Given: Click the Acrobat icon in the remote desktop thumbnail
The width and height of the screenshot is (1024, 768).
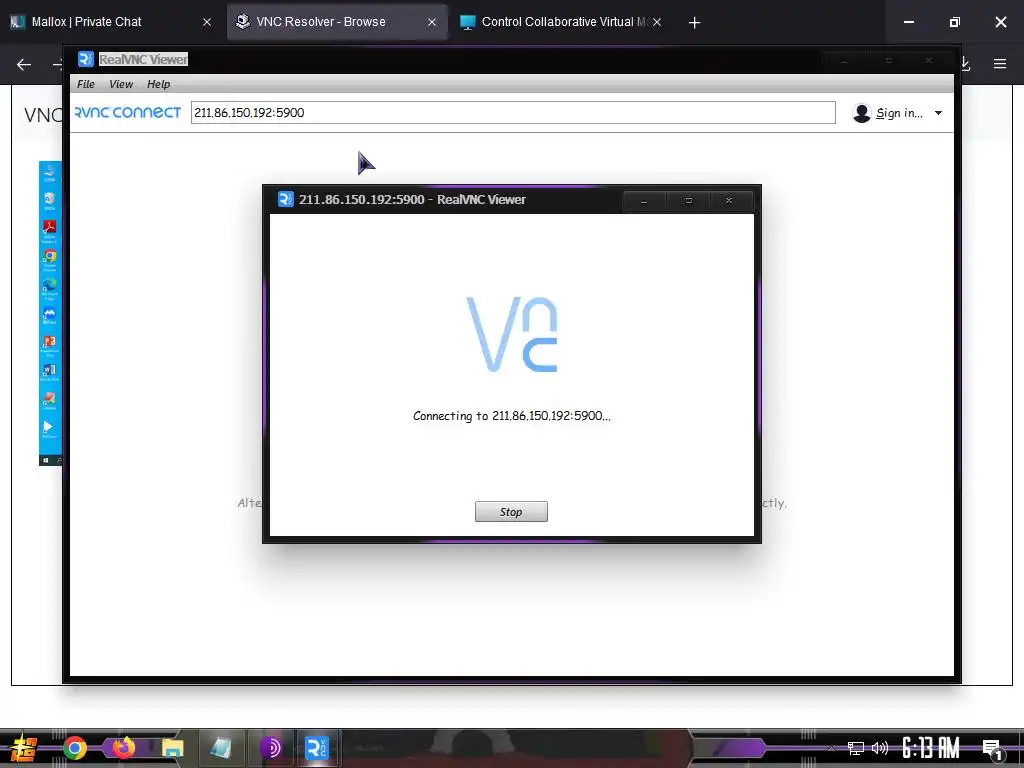Looking at the screenshot, I should click(x=50, y=227).
